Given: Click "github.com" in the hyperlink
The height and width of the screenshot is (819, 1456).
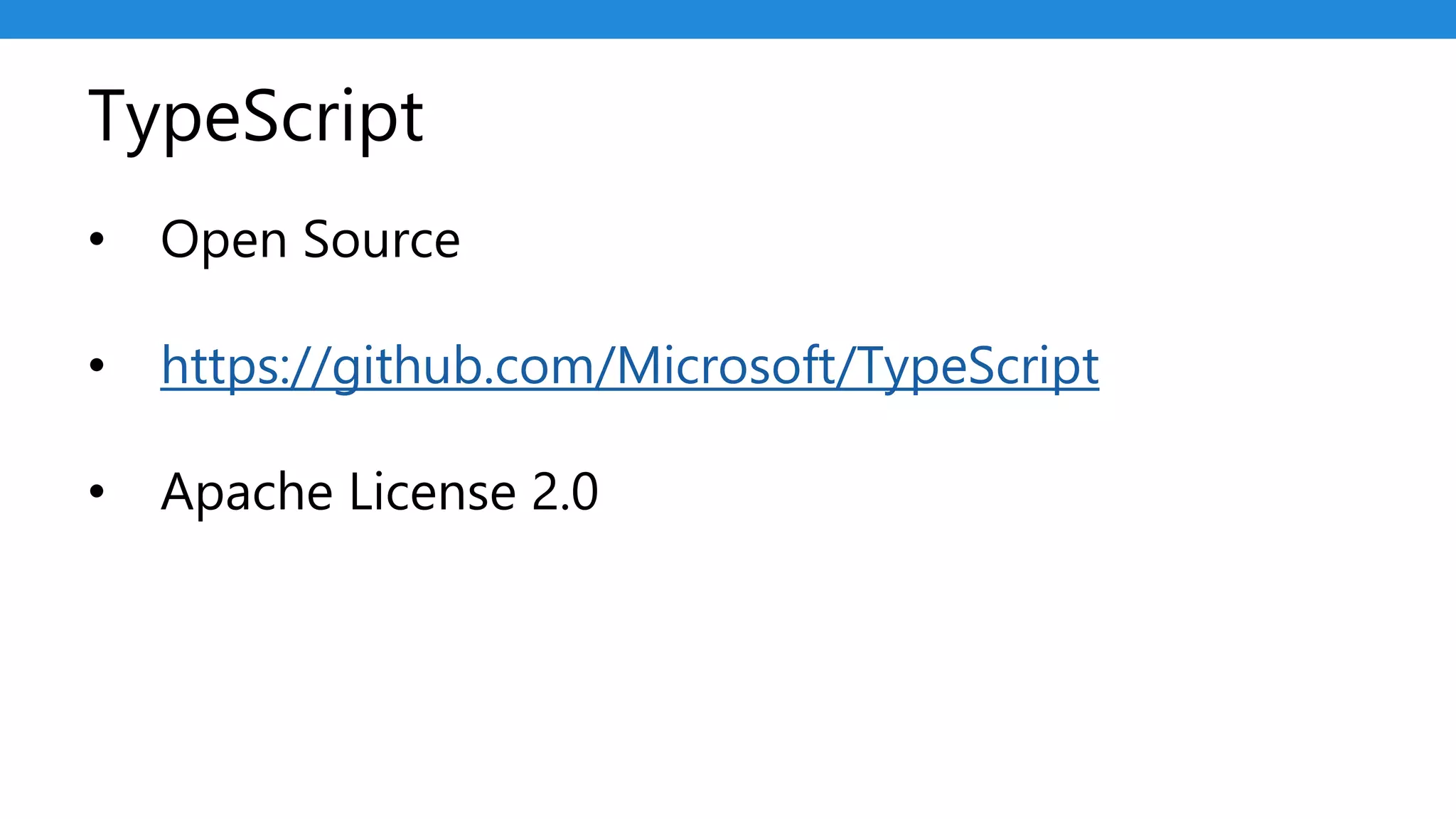Looking at the screenshot, I should (x=462, y=365).
